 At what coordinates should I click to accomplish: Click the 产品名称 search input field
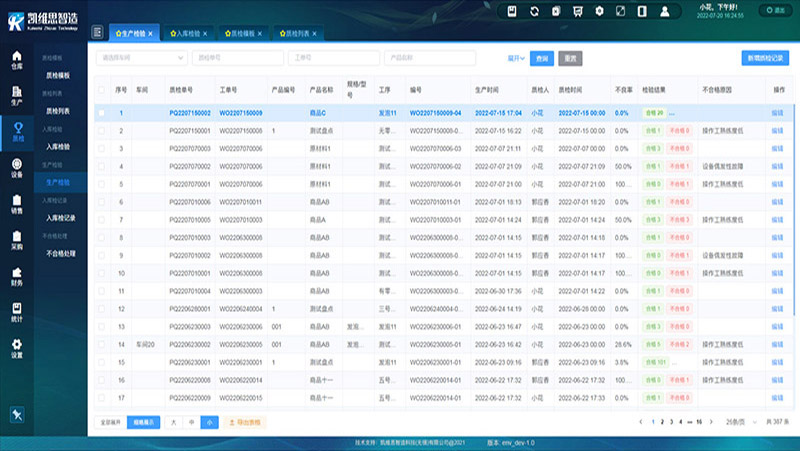point(430,58)
